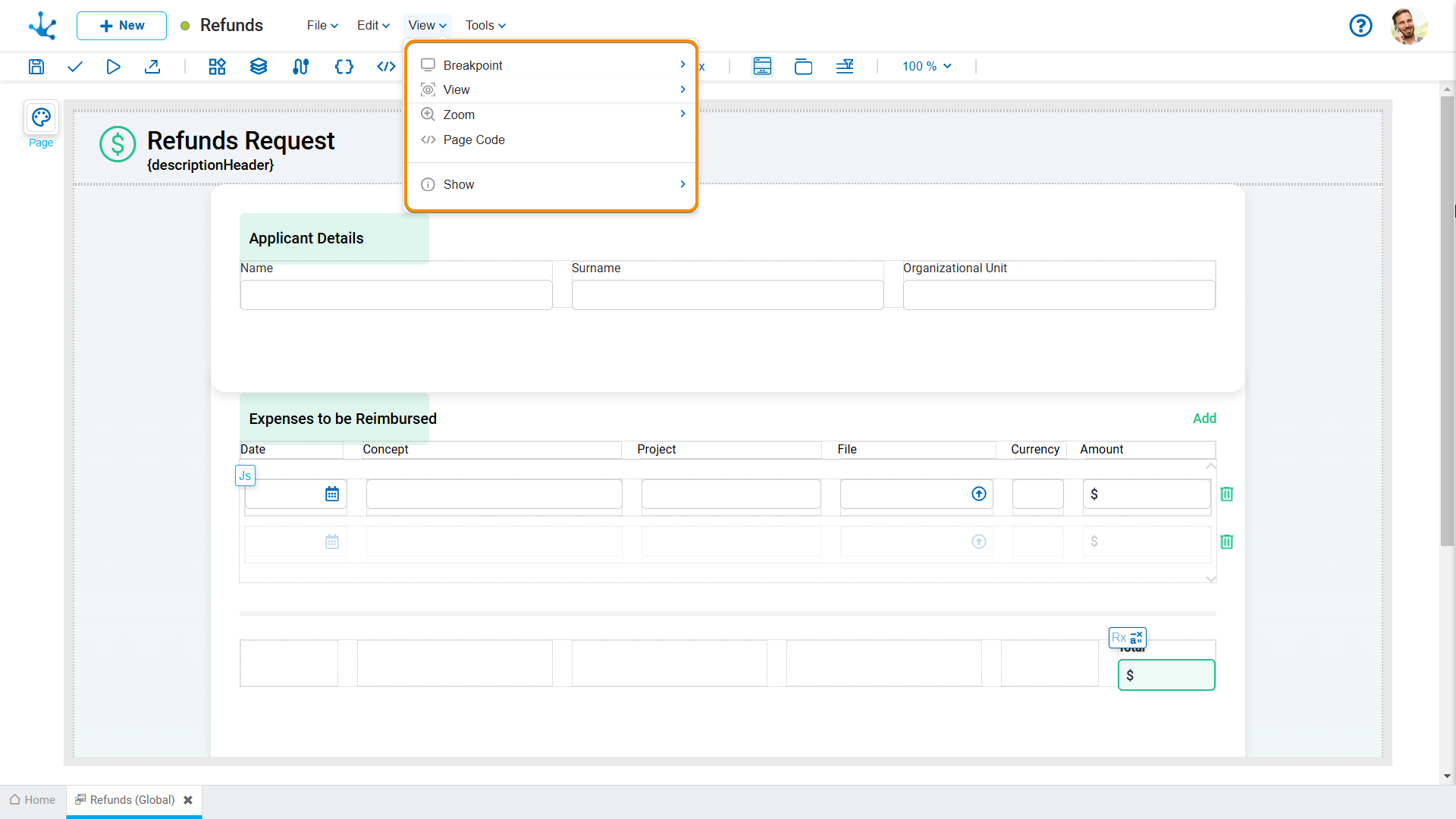This screenshot has width=1456, height=819.
Task: Select Page Code menu entry
Action: [474, 140]
